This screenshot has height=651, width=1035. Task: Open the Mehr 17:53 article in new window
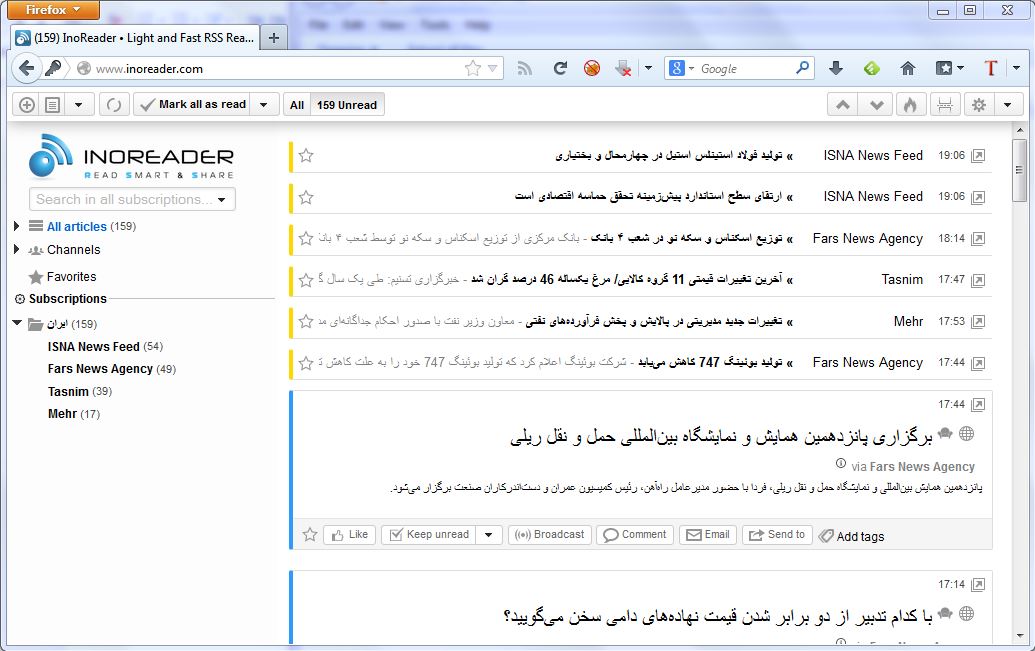coord(978,322)
